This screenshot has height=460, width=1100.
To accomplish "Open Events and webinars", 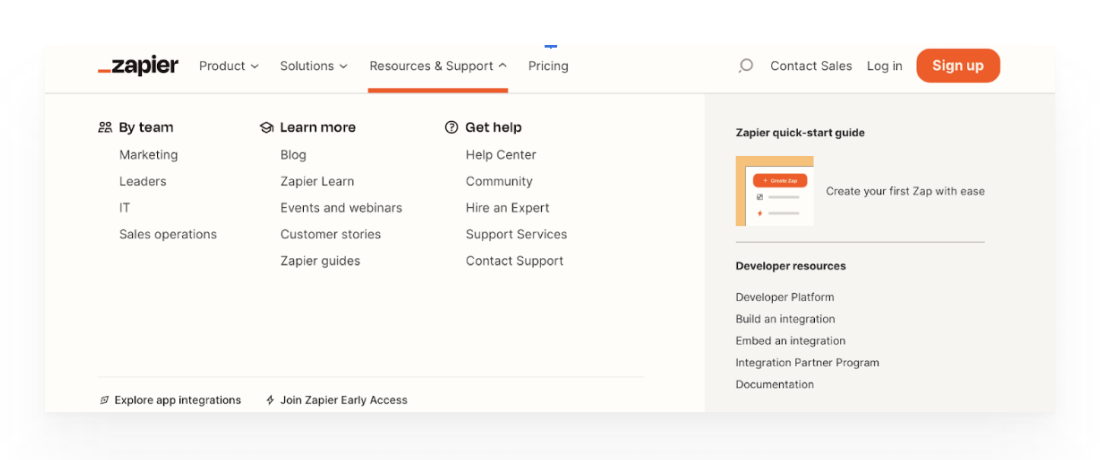I will click(x=341, y=208).
